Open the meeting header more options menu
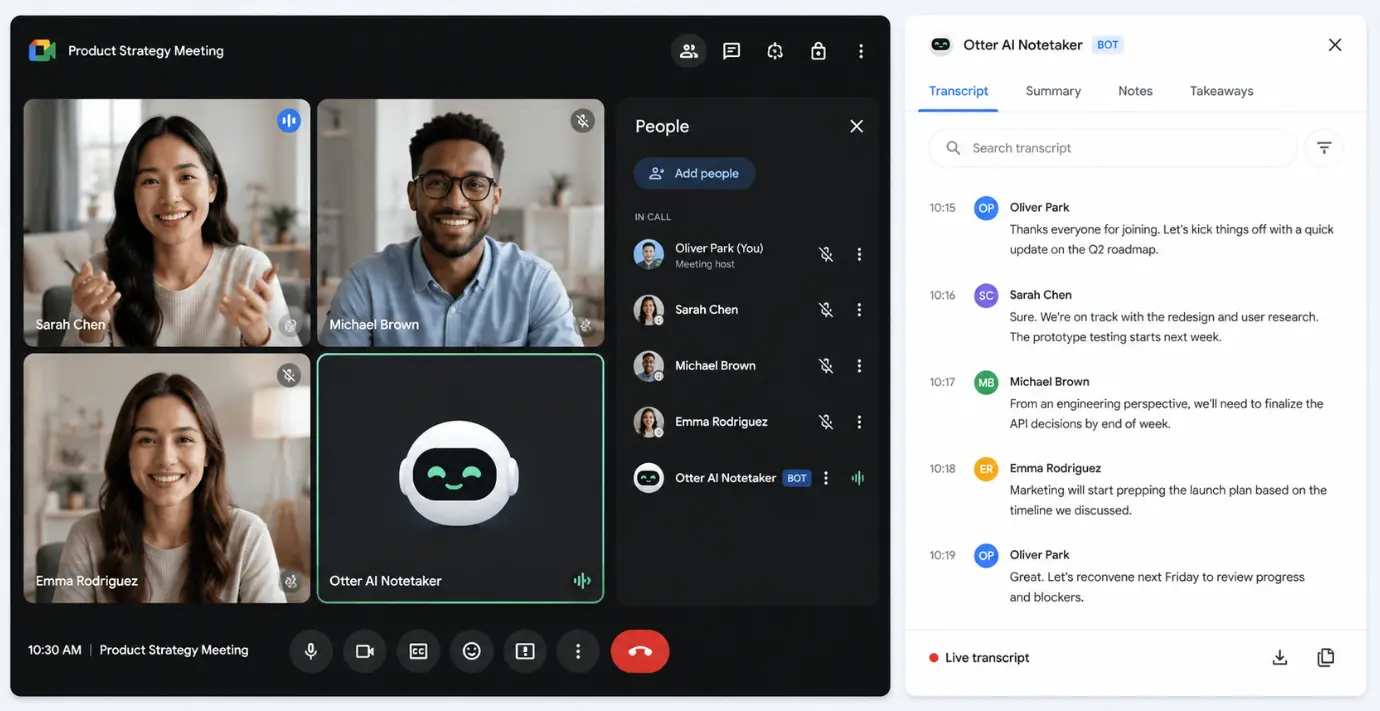The width and height of the screenshot is (1380, 711). [861, 51]
